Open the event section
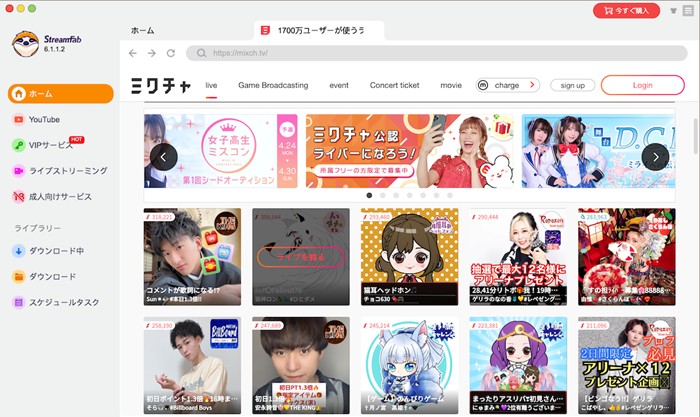Viewport: 700px width, 417px height. (339, 85)
